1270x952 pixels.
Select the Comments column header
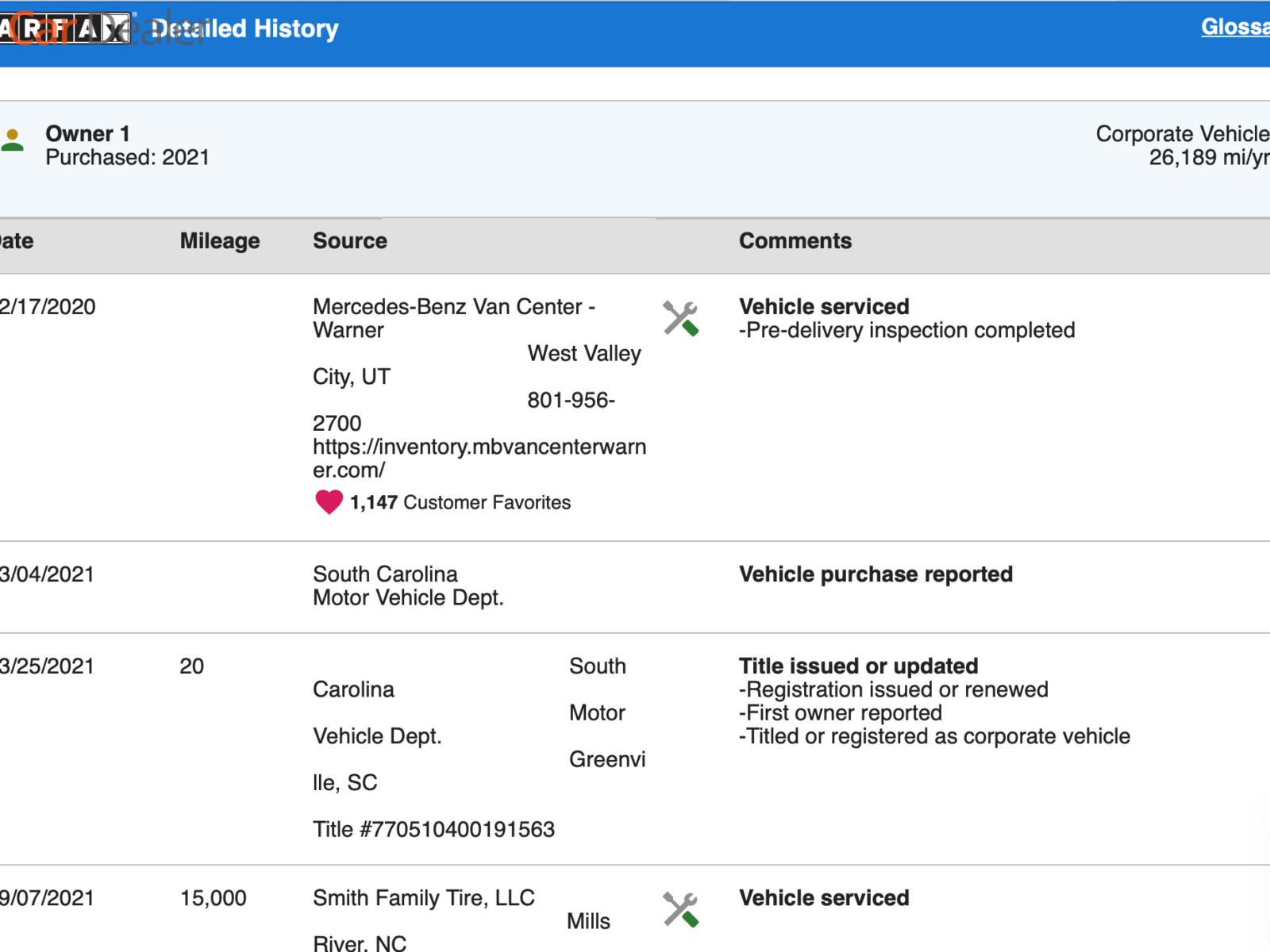tap(795, 241)
